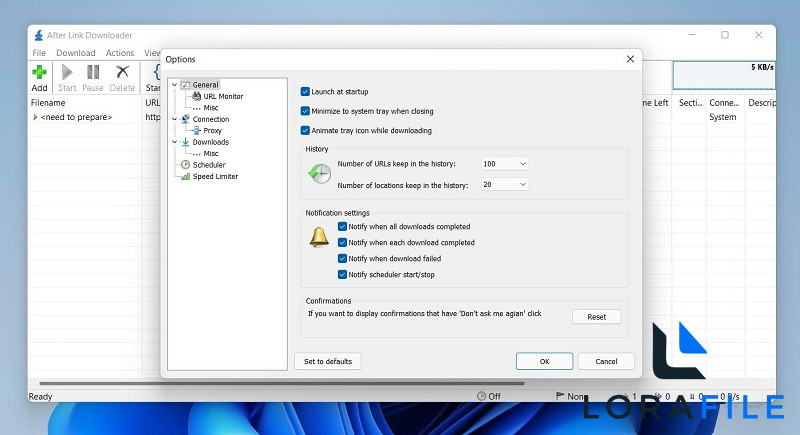
Task: Open the Download menu
Action: [x=76, y=53]
